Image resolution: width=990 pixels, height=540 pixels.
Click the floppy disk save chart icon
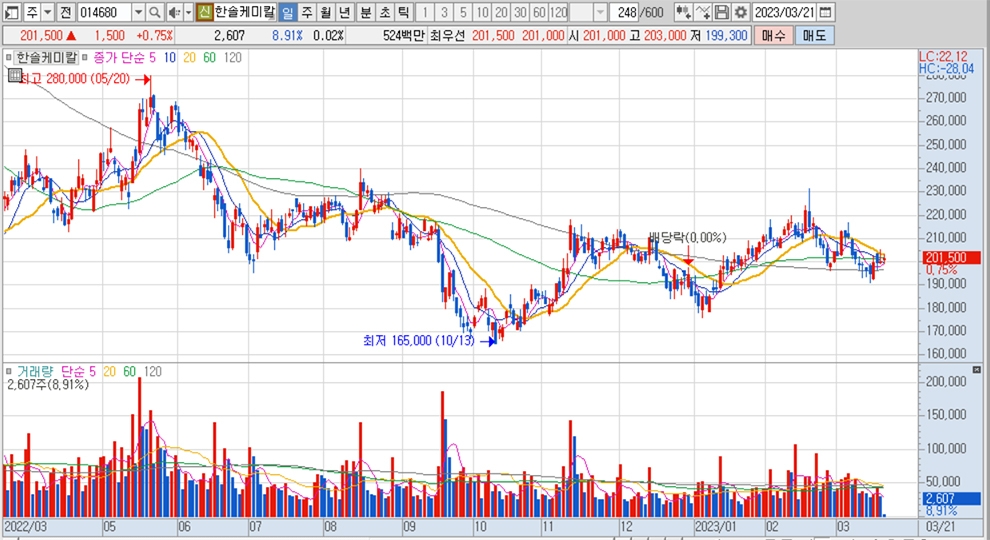coord(722,12)
